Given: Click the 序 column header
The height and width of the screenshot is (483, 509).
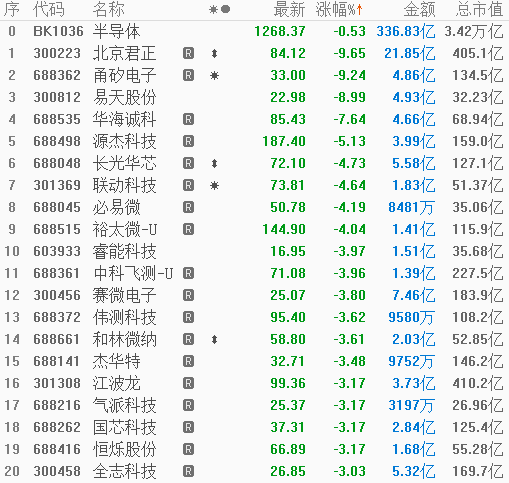Looking at the screenshot, I should click(x=12, y=9).
